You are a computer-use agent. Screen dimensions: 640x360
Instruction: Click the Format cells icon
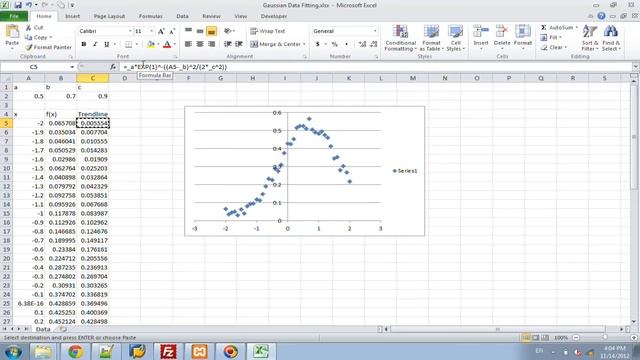tap(522, 32)
